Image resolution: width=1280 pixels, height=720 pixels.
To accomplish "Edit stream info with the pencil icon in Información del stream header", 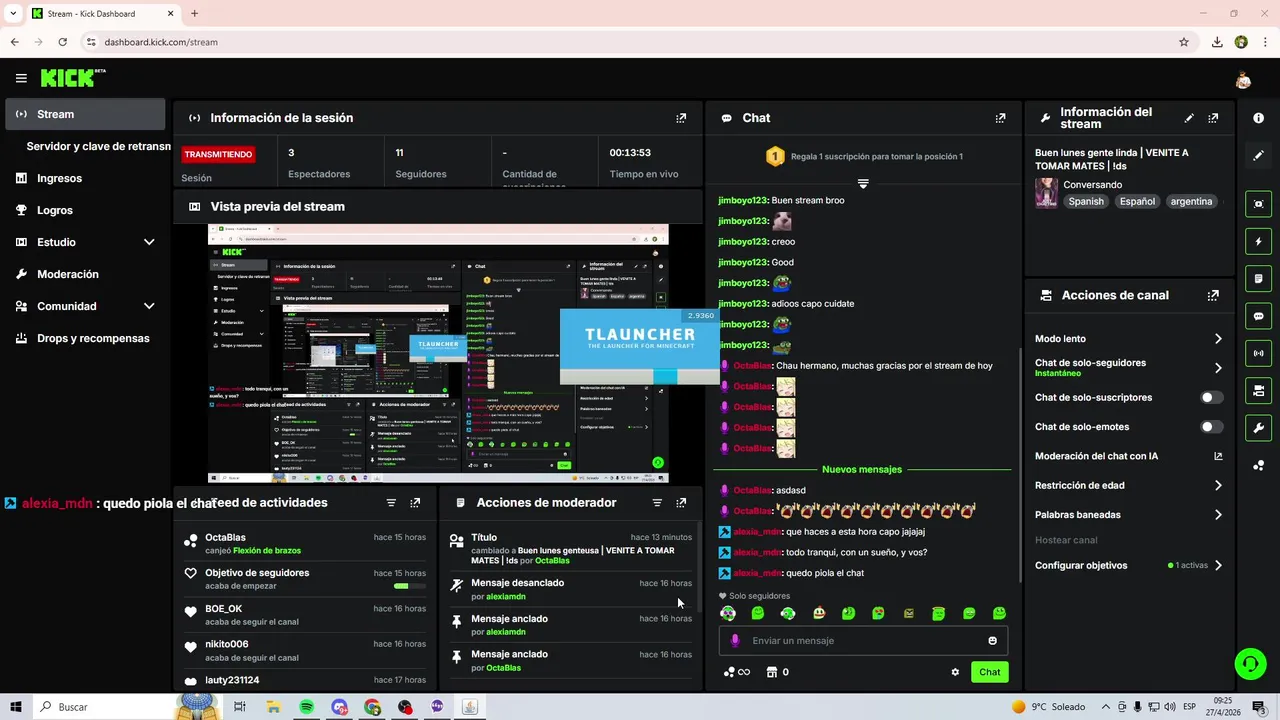I will coord(1189,118).
